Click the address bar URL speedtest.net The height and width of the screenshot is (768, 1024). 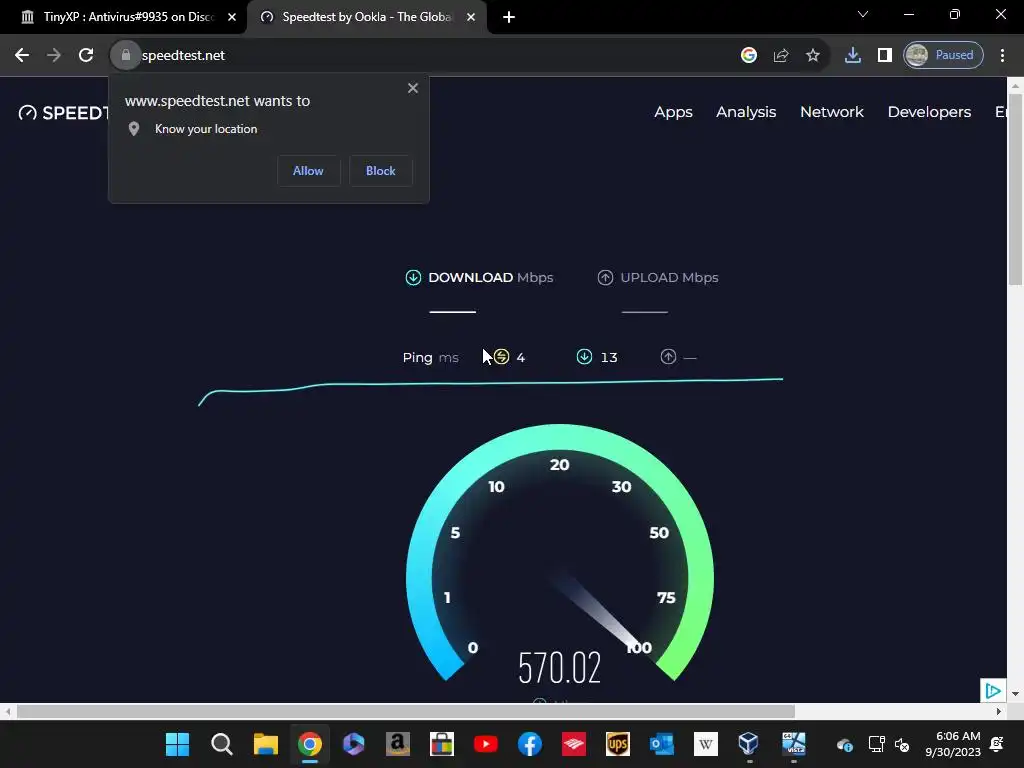coord(184,56)
